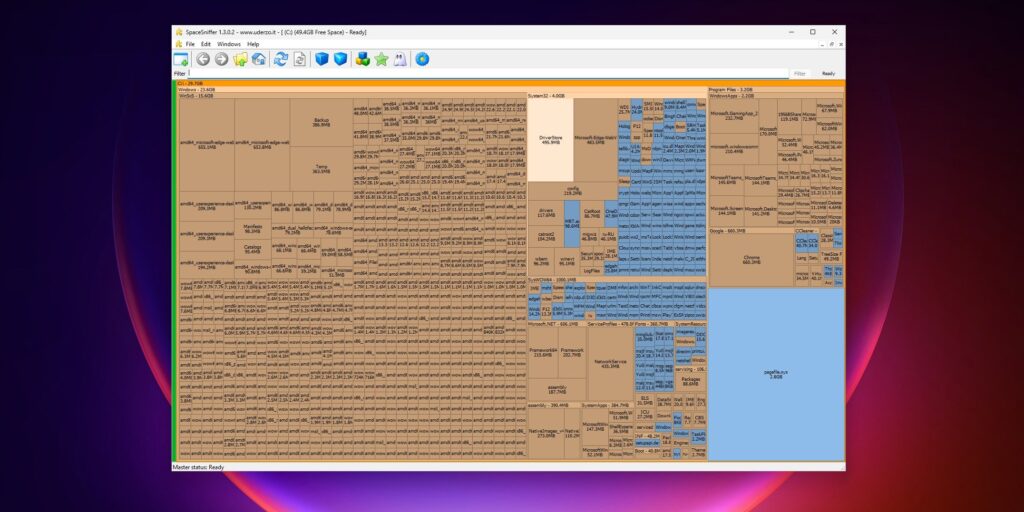
Task: Click the star icon beside File menu
Action: [x=178, y=44]
